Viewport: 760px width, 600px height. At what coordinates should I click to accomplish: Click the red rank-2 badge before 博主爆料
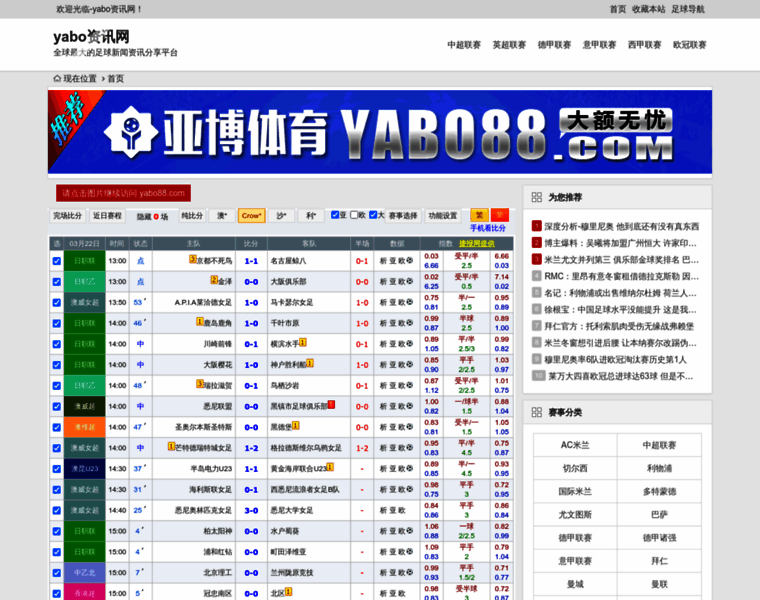pos(537,243)
